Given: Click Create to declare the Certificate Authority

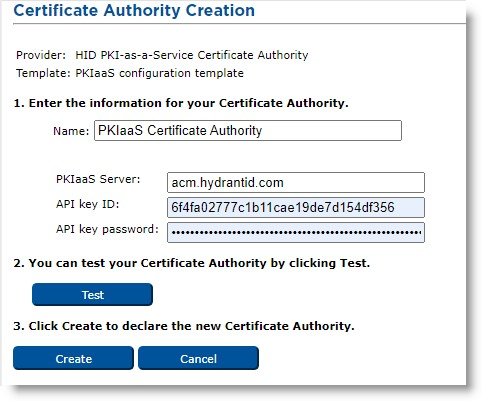Looking at the screenshot, I should [x=73, y=358].
